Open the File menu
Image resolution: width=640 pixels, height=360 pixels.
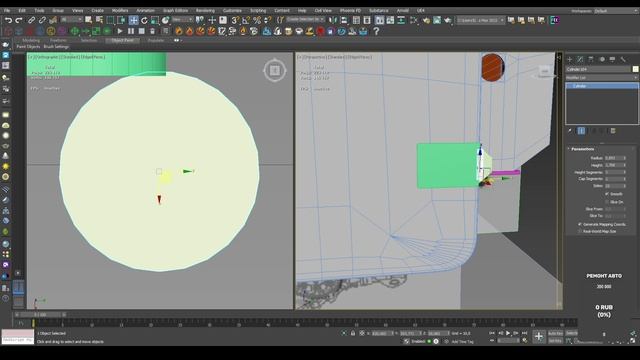(x=7, y=11)
